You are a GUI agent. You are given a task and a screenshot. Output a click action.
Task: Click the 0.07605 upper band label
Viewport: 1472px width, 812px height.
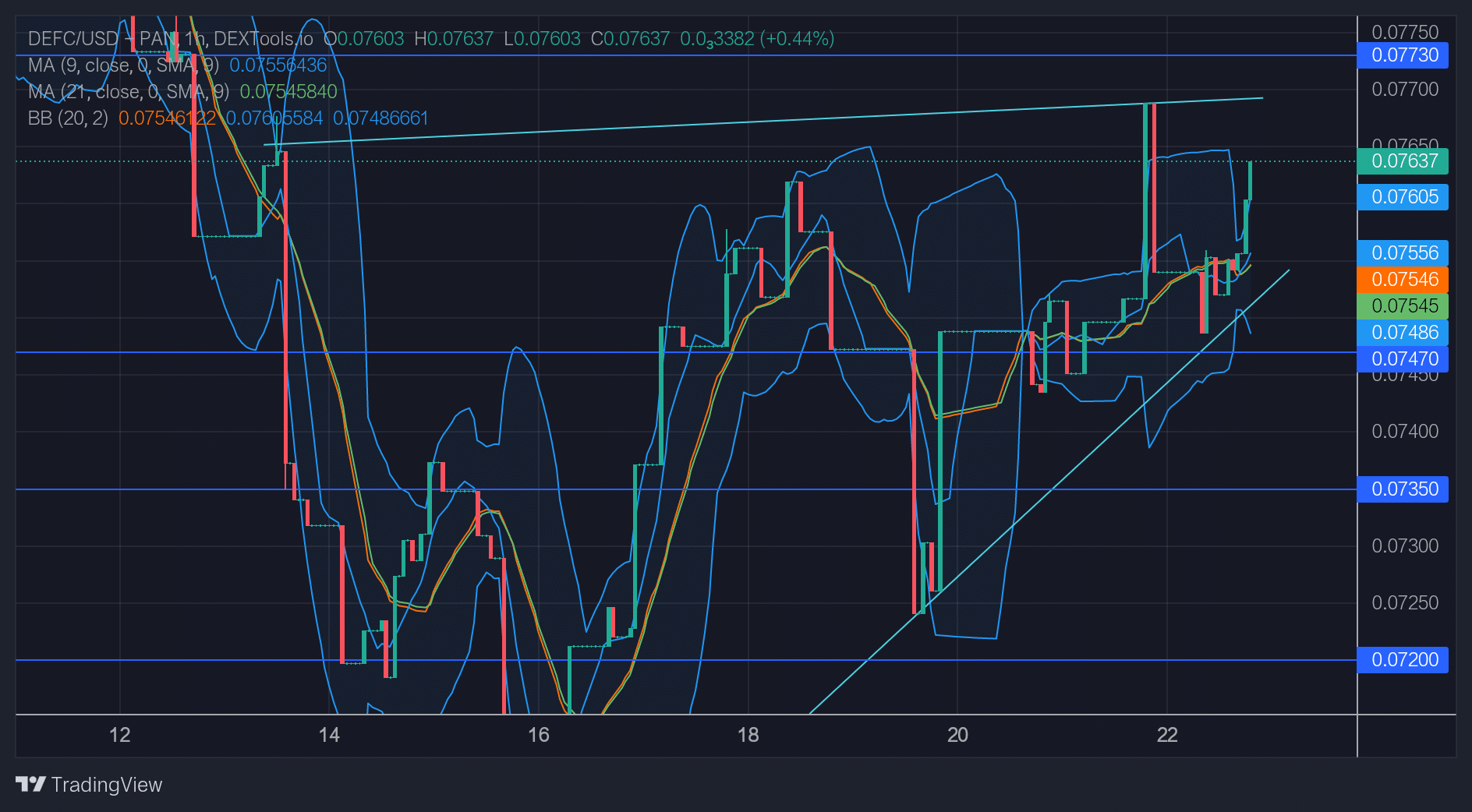[x=1403, y=196]
